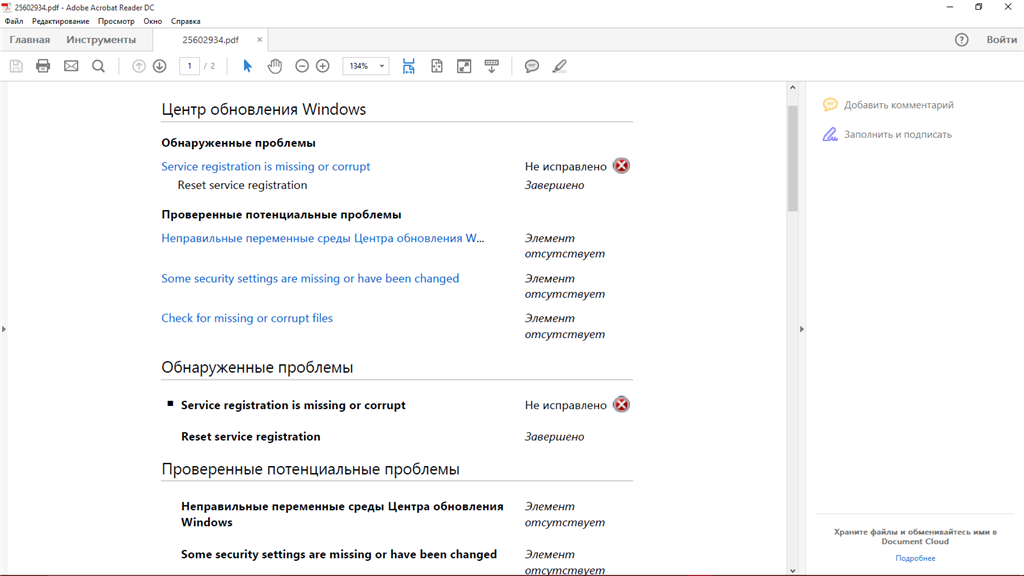
Task: Zoom out with minus icon
Action: tap(302, 66)
